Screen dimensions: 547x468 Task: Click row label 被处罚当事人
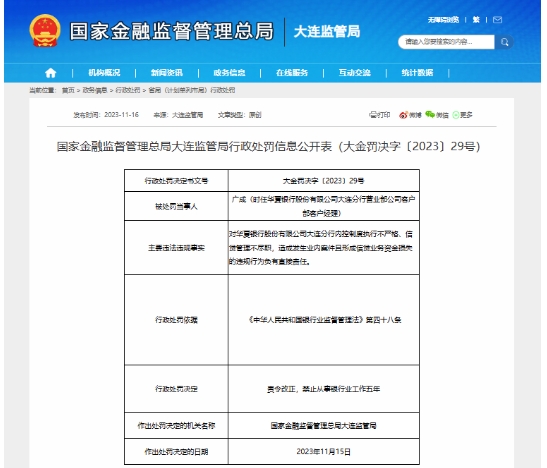click(x=177, y=206)
